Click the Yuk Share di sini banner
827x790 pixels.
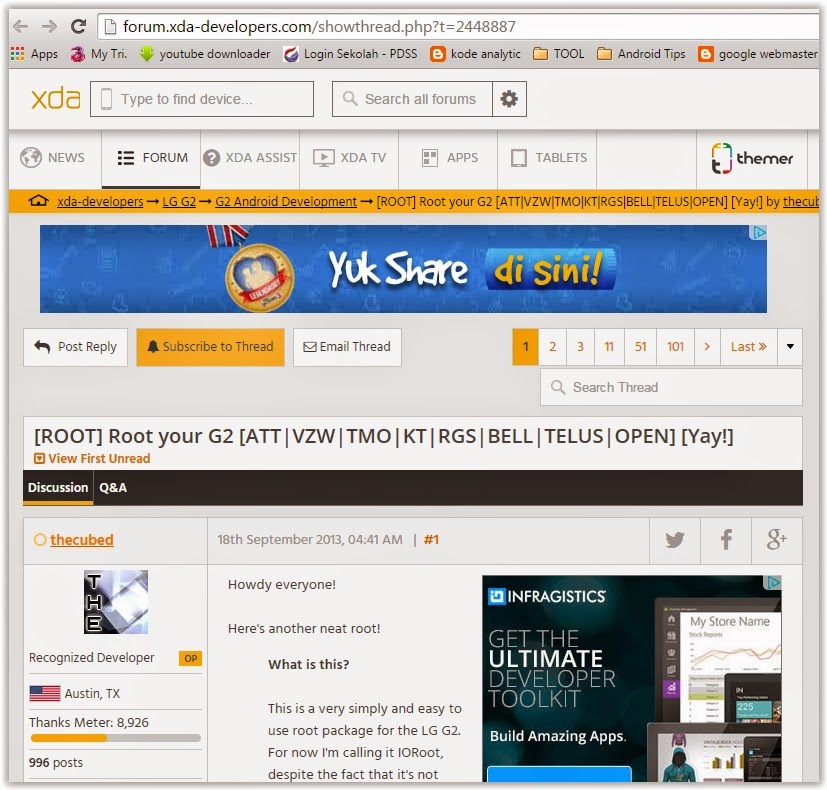tap(403, 269)
